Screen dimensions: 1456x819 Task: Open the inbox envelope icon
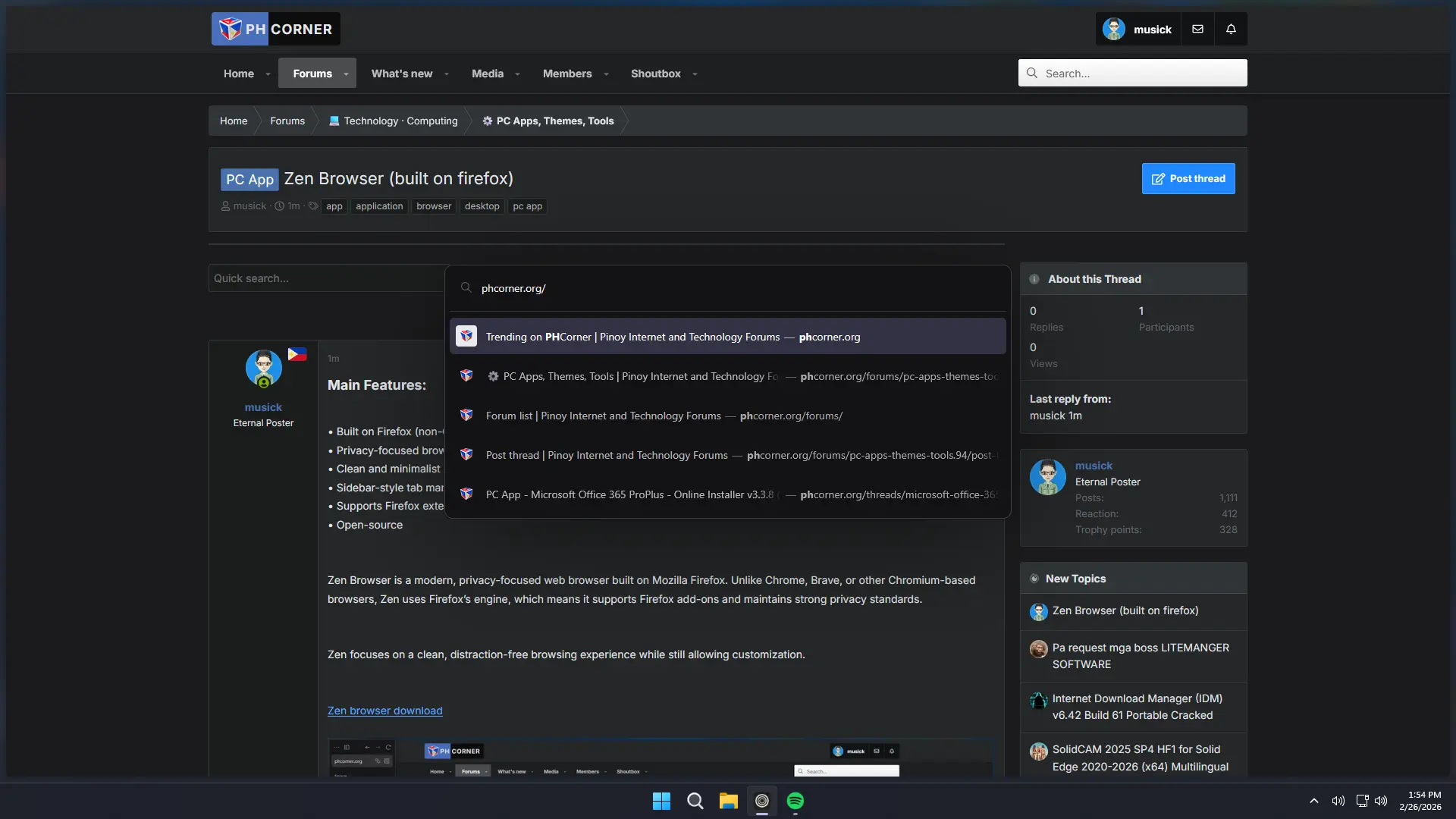[1197, 29]
